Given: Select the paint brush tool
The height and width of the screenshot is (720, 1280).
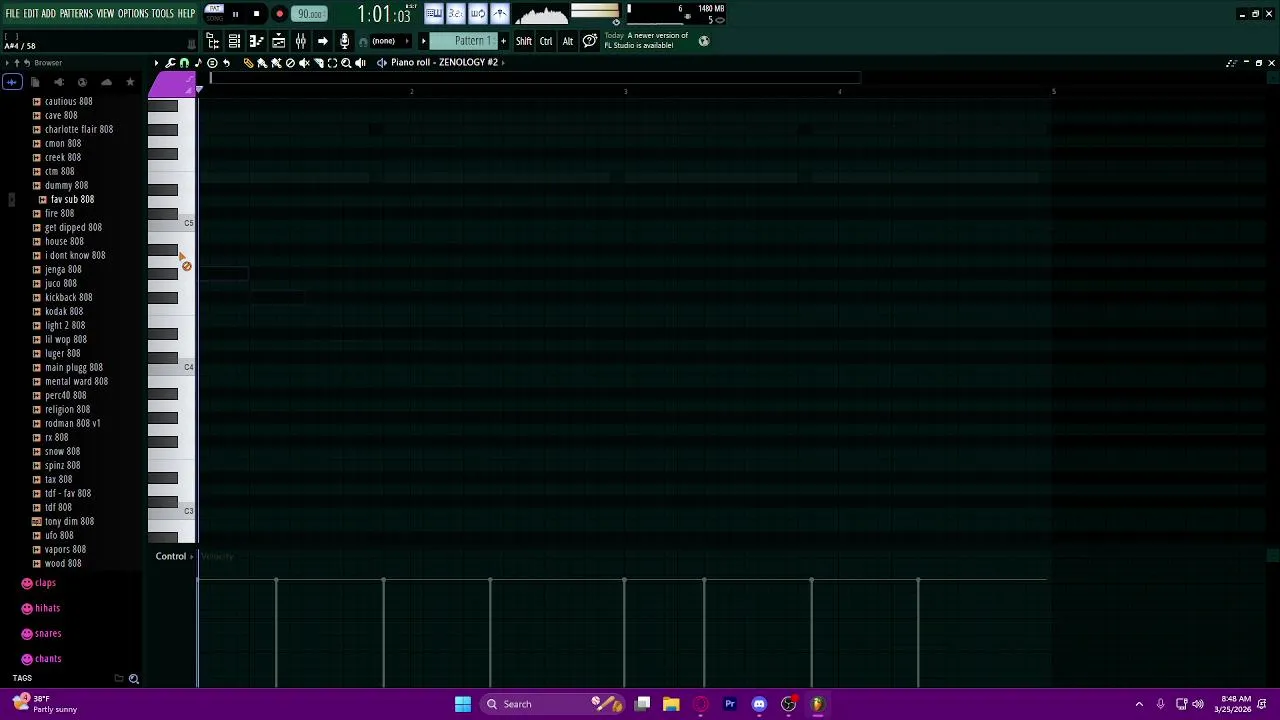Looking at the screenshot, I should [x=262, y=62].
